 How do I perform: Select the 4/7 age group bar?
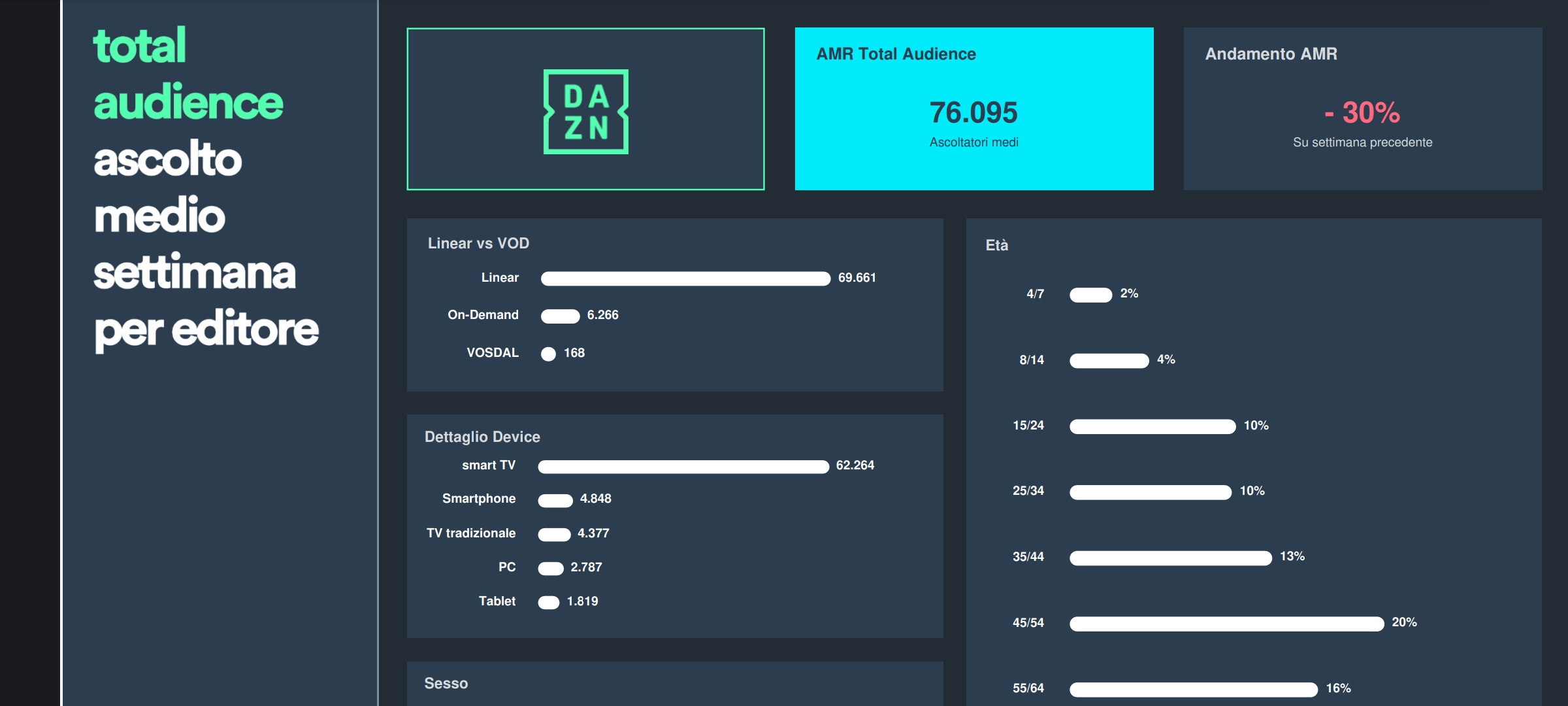tap(1090, 295)
